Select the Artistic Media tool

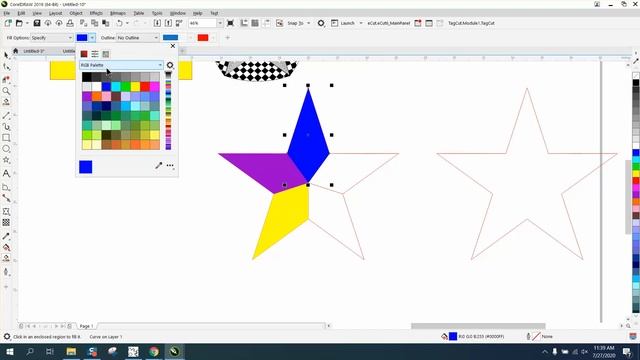[6, 127]
